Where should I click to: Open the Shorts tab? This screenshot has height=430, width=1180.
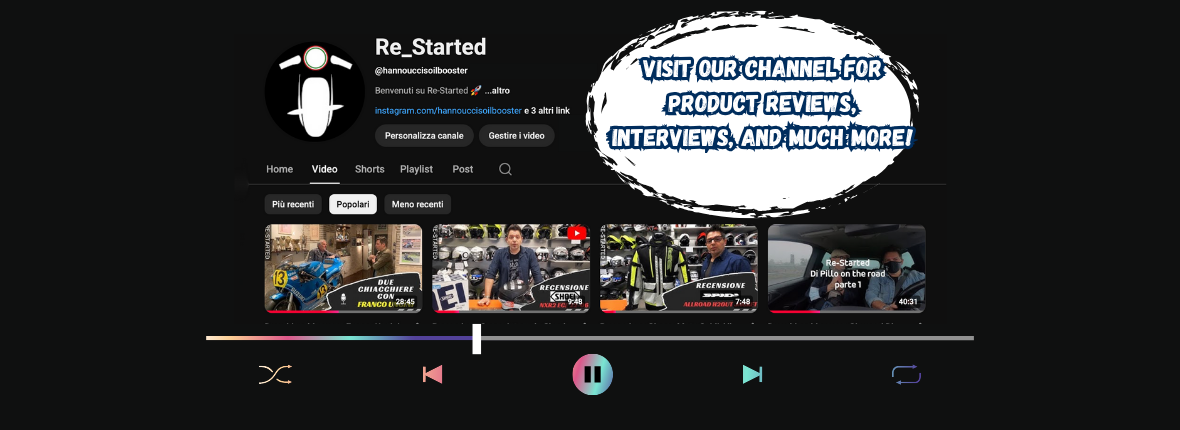pyautogui.click(x=369, y=169)
